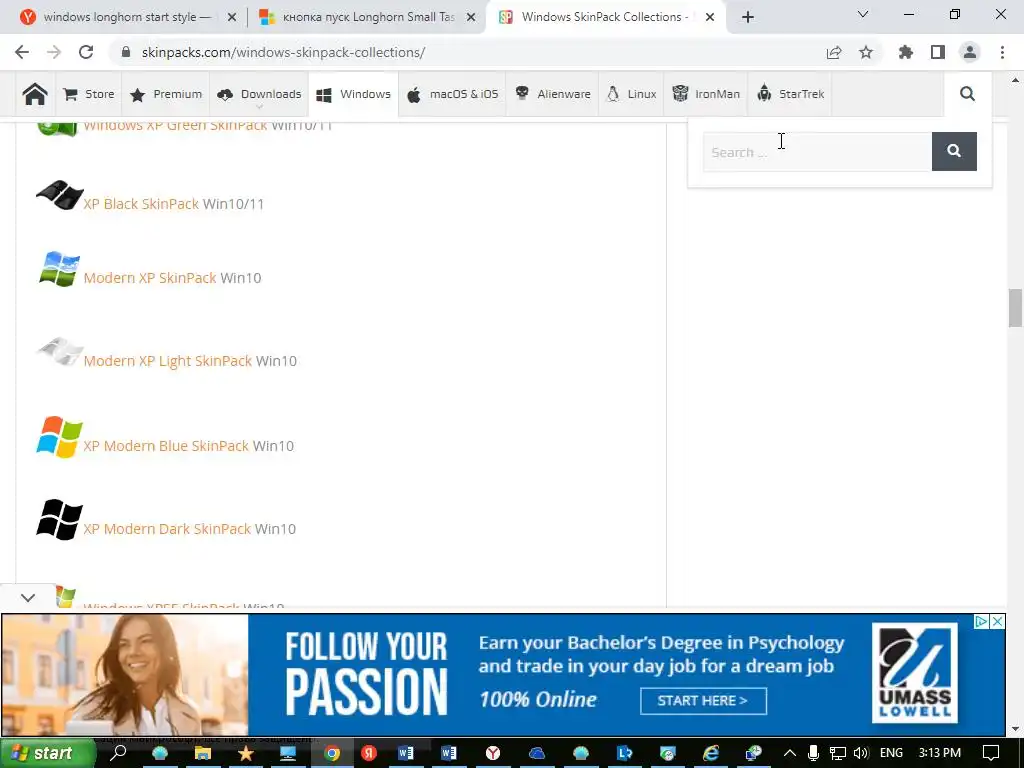Go to the skinpacks home icon
This screenshot has height=768, width=1024.
click(35, 94)
